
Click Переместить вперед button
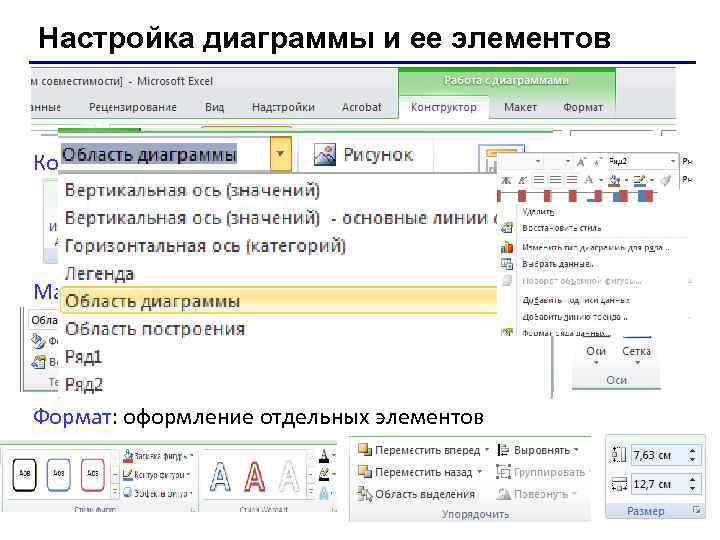[423, 450]
